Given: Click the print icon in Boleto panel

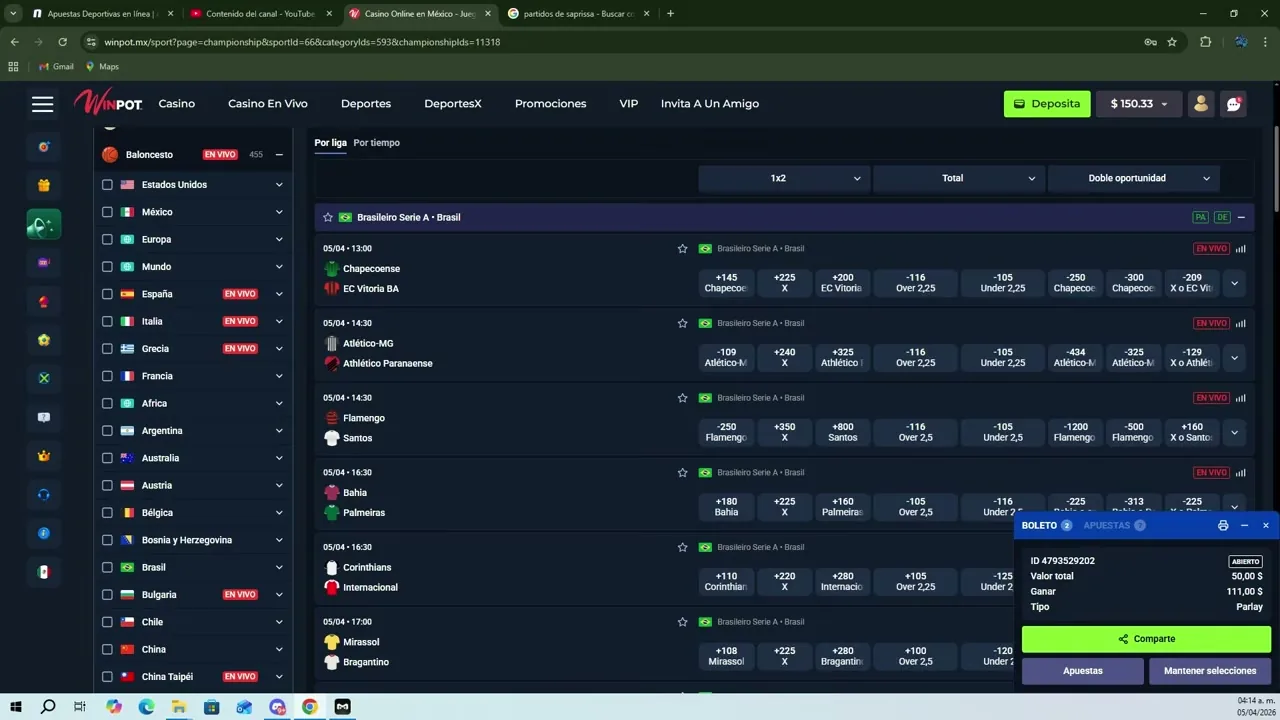Looking at the screenshot, I should (1223, 525).
